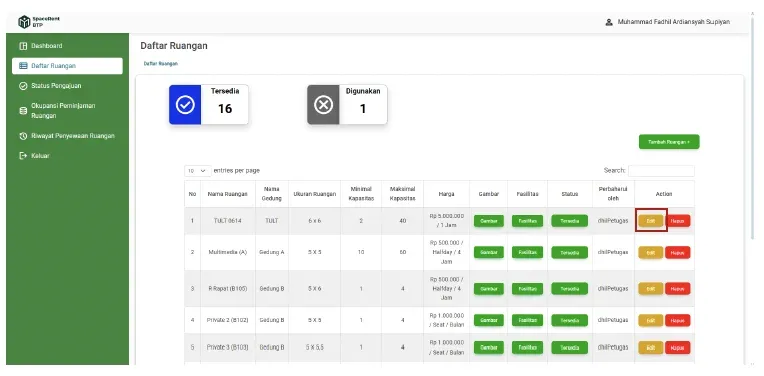
Task: Open the entries per page dropdown
Action: pos(198,171)
